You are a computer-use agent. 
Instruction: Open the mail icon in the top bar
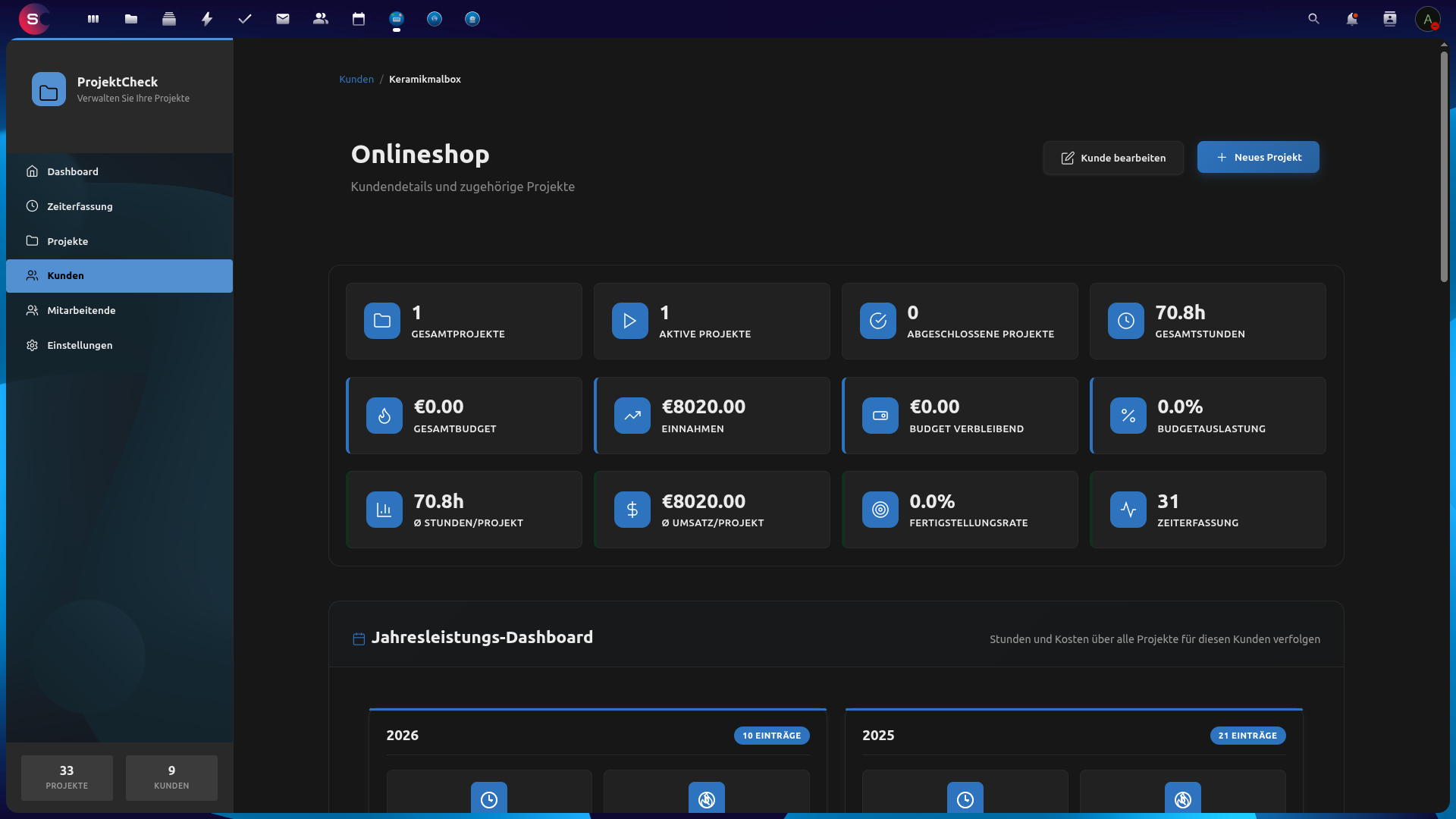click(283, 19)
